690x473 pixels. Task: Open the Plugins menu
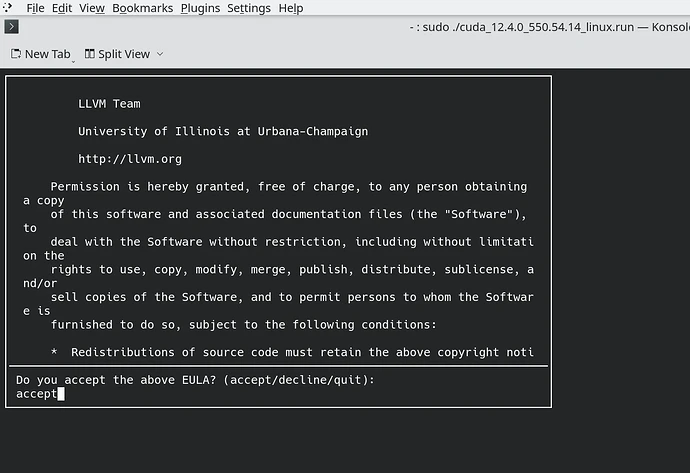(200, 8)
